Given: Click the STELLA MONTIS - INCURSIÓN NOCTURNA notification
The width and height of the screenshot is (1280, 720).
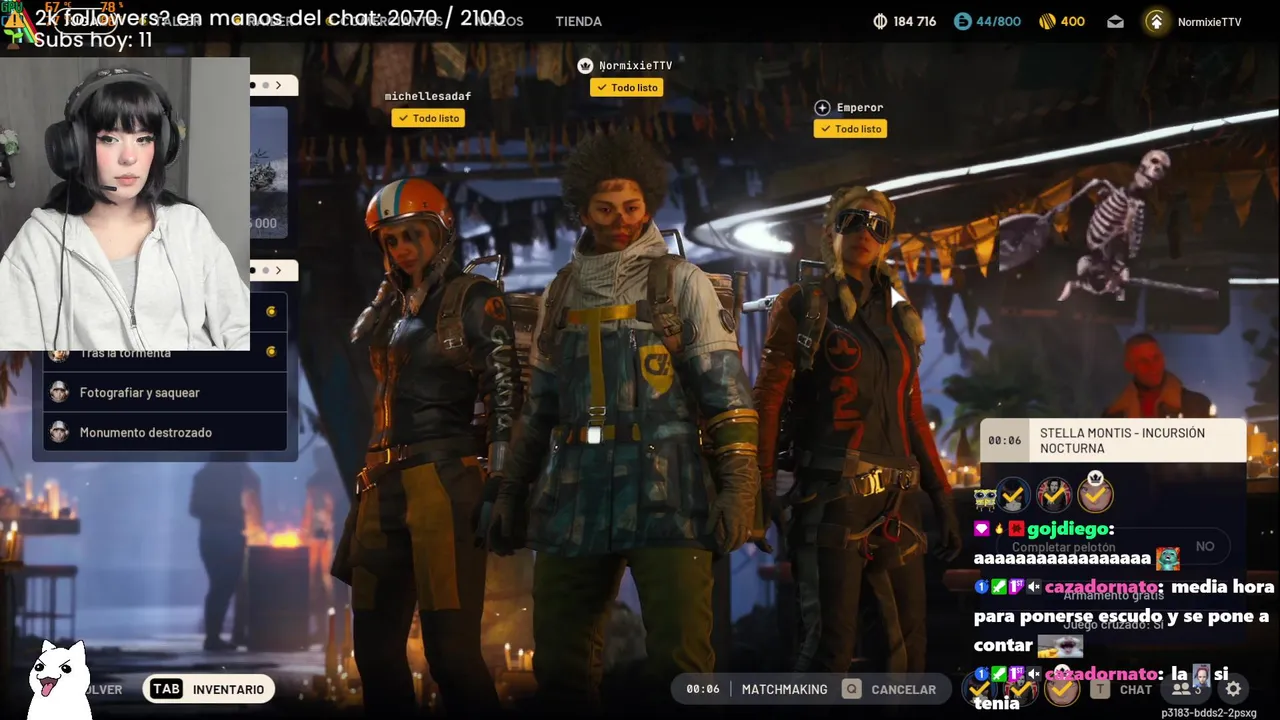Looking at the screenshot, I should point(1113,441).
